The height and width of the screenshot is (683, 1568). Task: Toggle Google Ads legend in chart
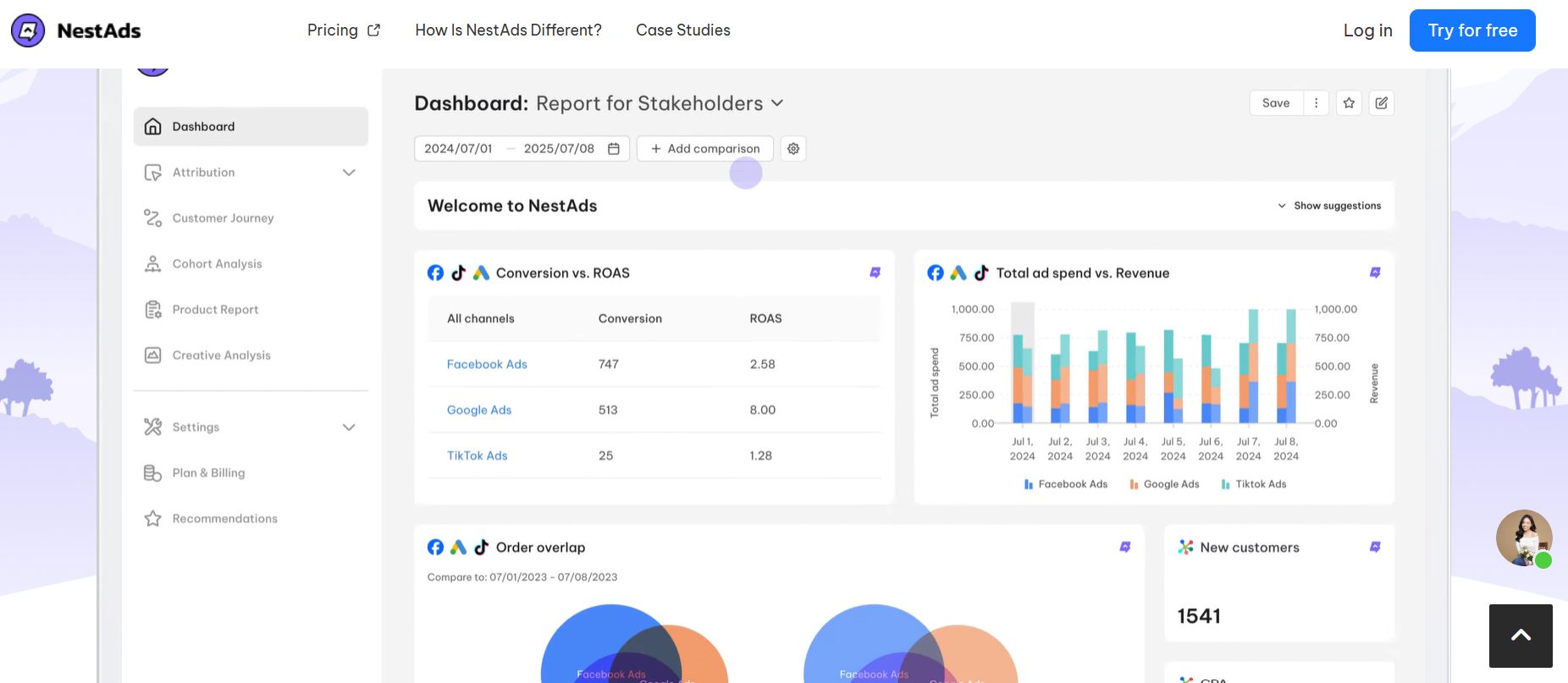[x=1164, y=484]
